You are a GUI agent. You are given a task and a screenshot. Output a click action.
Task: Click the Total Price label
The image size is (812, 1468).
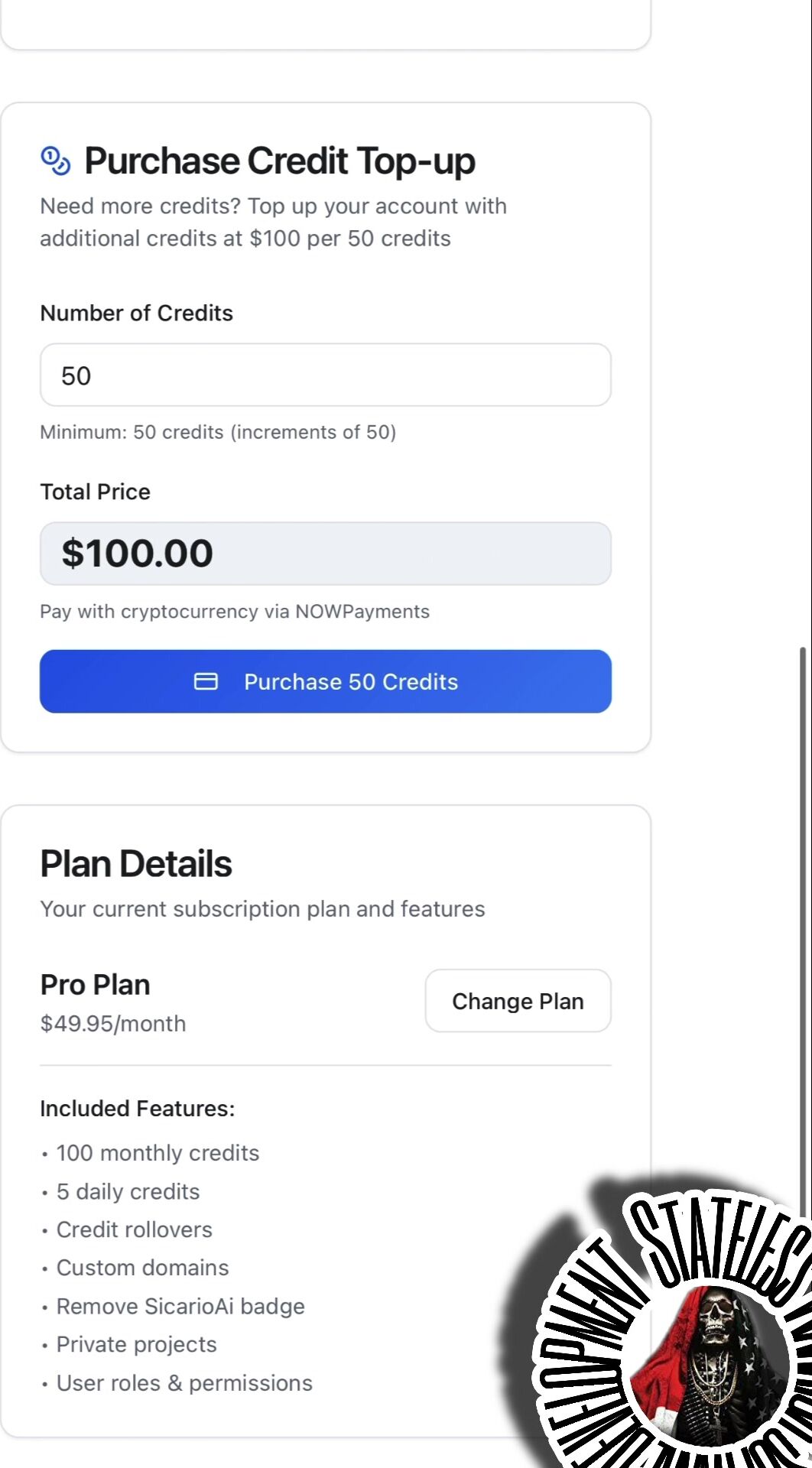point(95,492)
